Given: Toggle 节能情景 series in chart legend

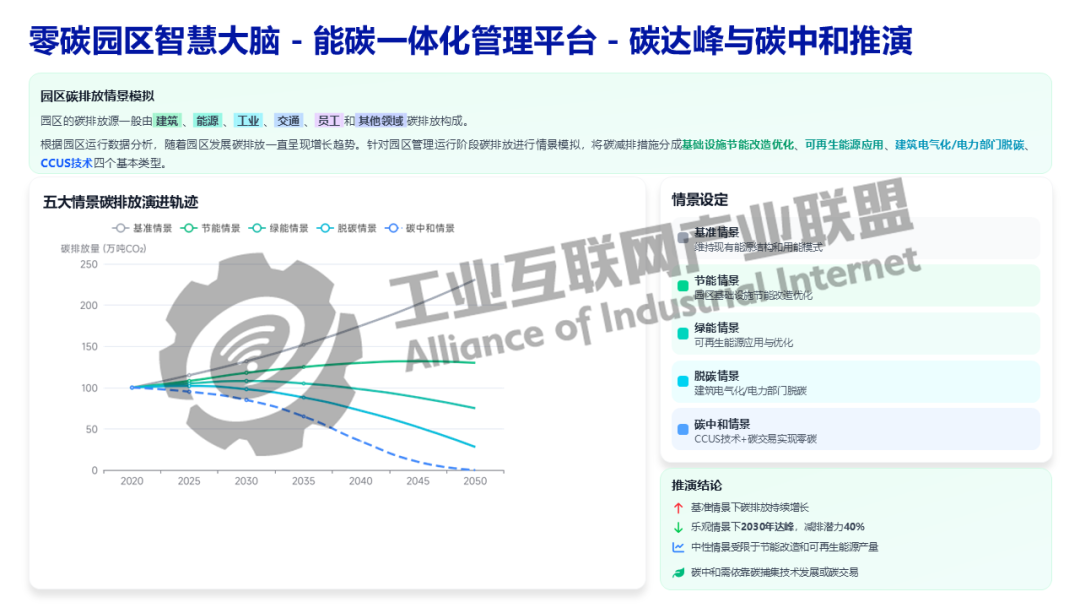Looking at the screenshot, I should point(211,228).
